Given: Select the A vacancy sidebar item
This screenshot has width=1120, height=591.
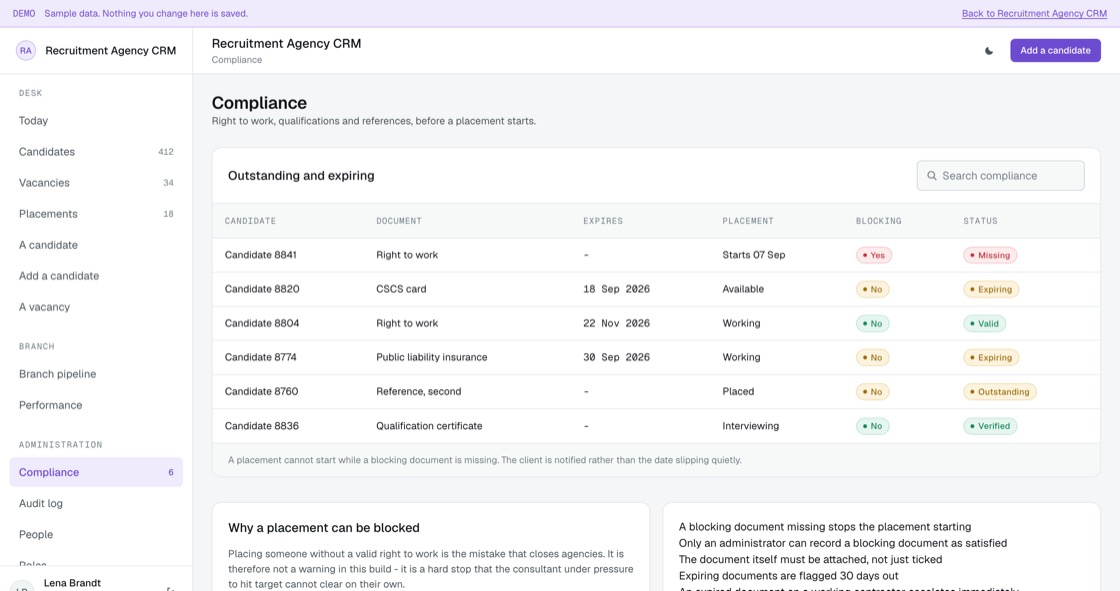Looking at the screenshot, I should (x=96, y=307).
